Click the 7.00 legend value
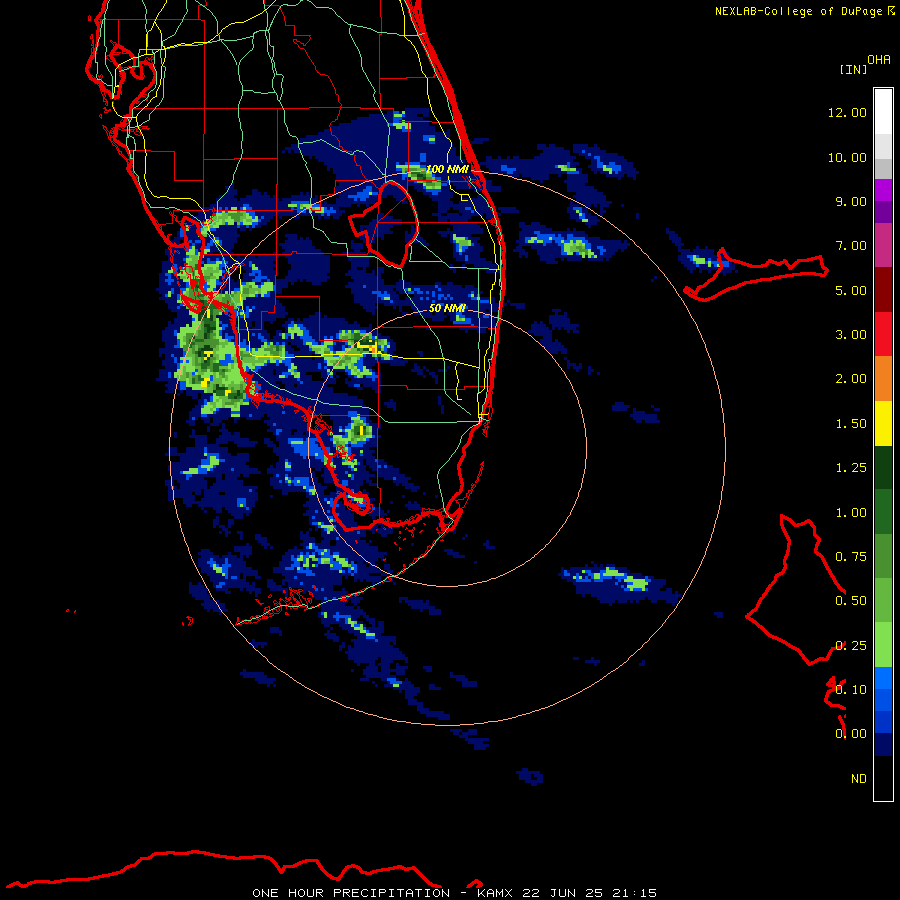900x900 pixels. (x=851, y=246)
